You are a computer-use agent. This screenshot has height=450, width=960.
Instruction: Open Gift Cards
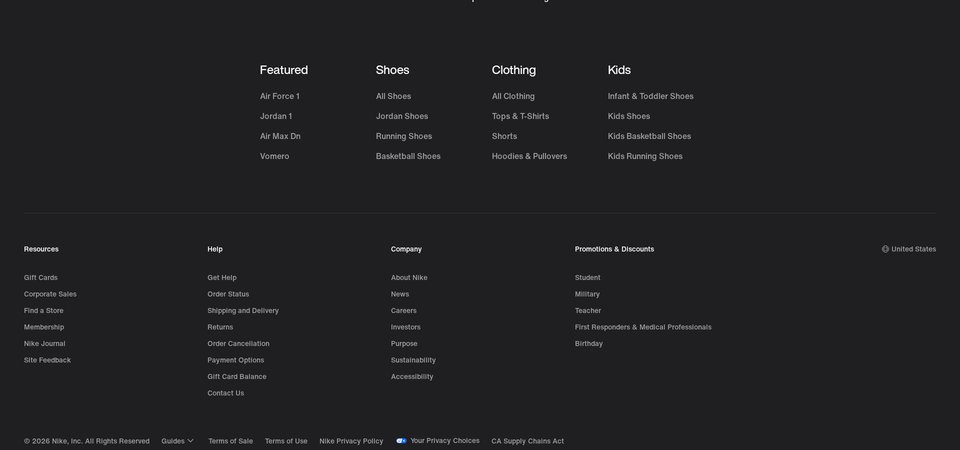(x=41, y=278)
